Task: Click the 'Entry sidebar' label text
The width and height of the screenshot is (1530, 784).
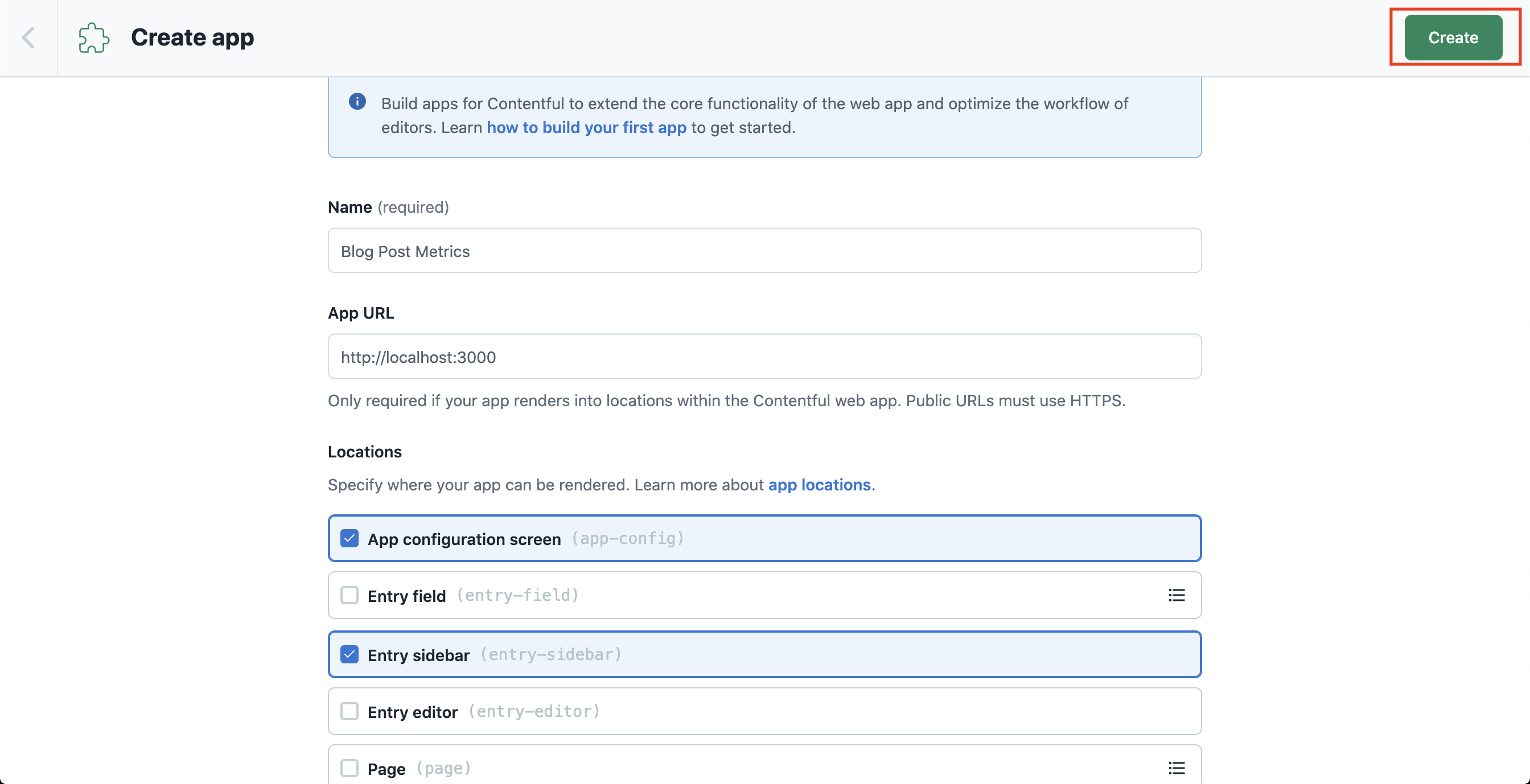Action: click(418, 655)
